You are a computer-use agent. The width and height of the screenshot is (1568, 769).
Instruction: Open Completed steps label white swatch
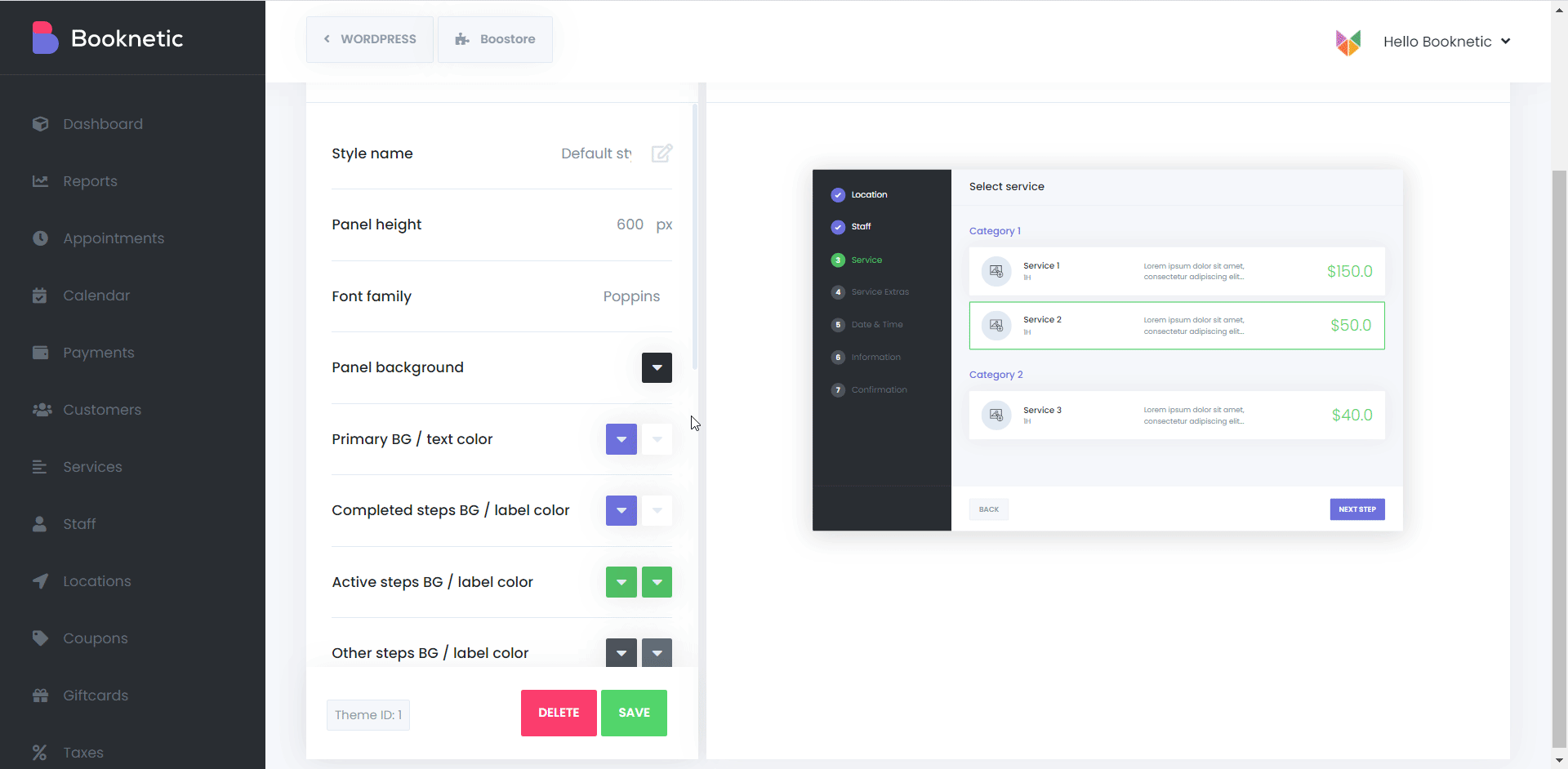coord(657,510)
